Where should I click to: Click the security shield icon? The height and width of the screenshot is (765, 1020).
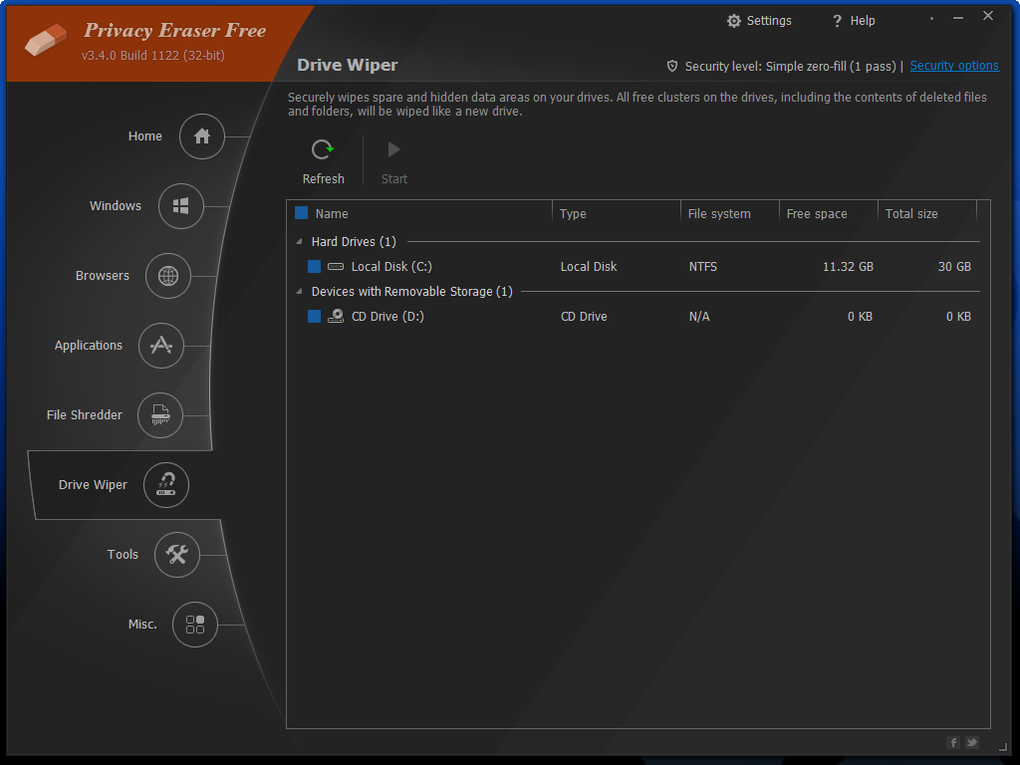pyautogui.click(x=672, y=66)
